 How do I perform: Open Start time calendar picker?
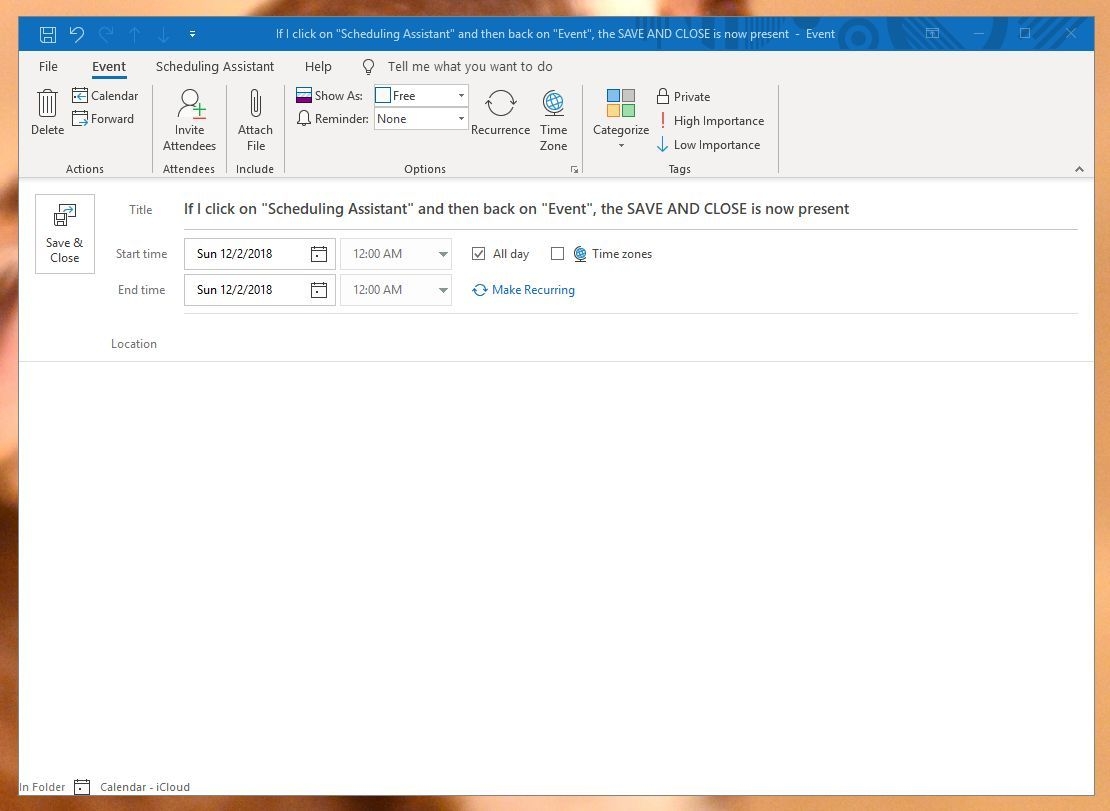click(319, 253)
